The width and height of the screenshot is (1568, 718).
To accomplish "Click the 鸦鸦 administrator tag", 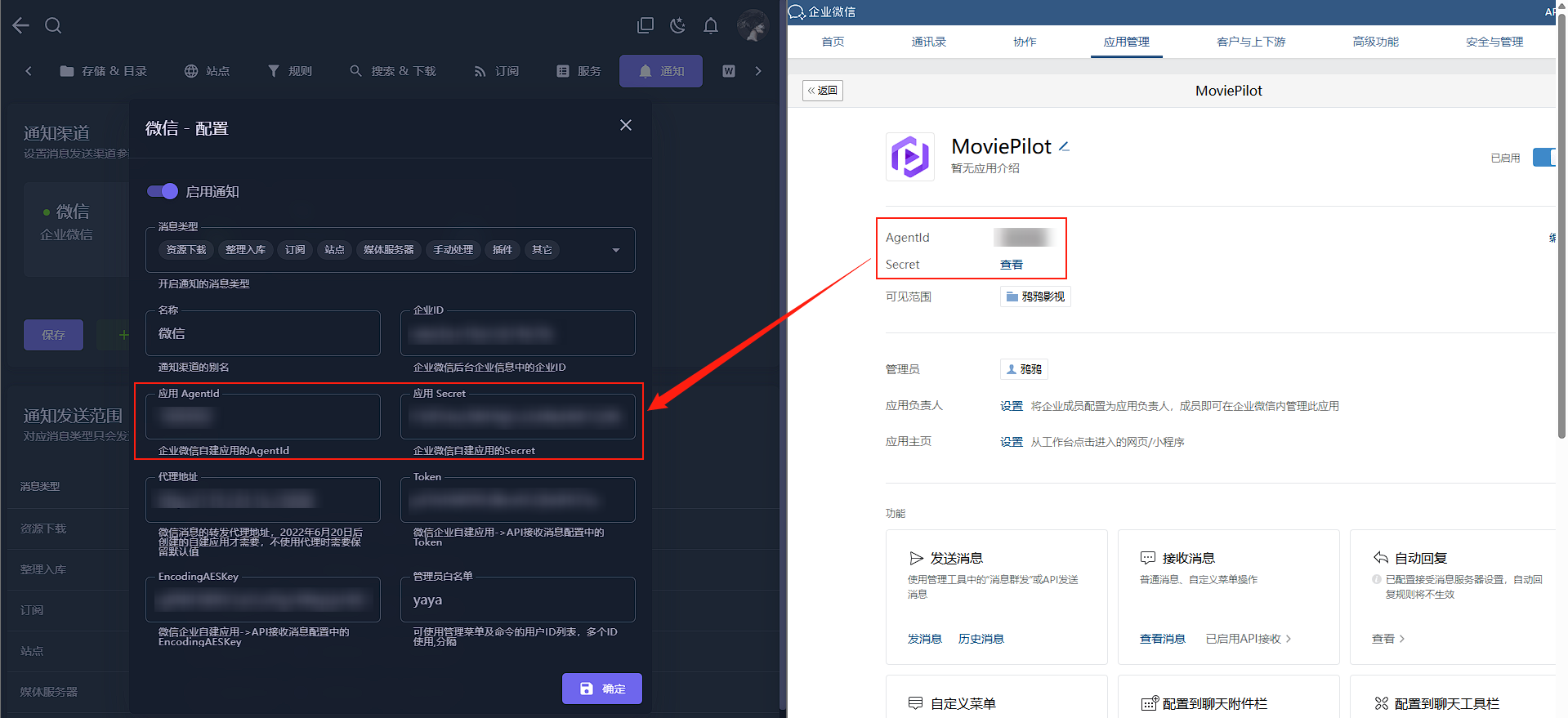I will (1024, 369).
